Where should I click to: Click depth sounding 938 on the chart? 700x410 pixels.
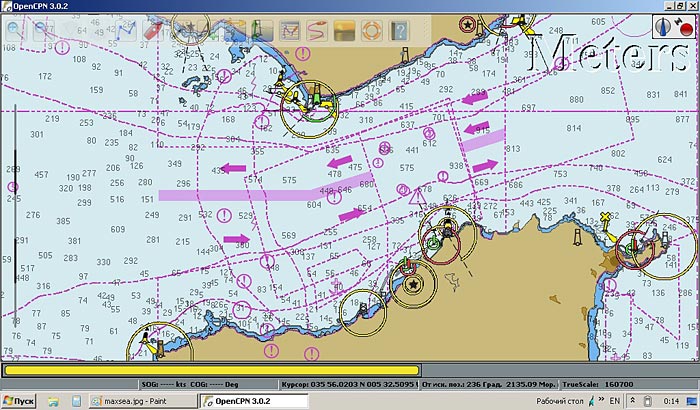[456, 166]
